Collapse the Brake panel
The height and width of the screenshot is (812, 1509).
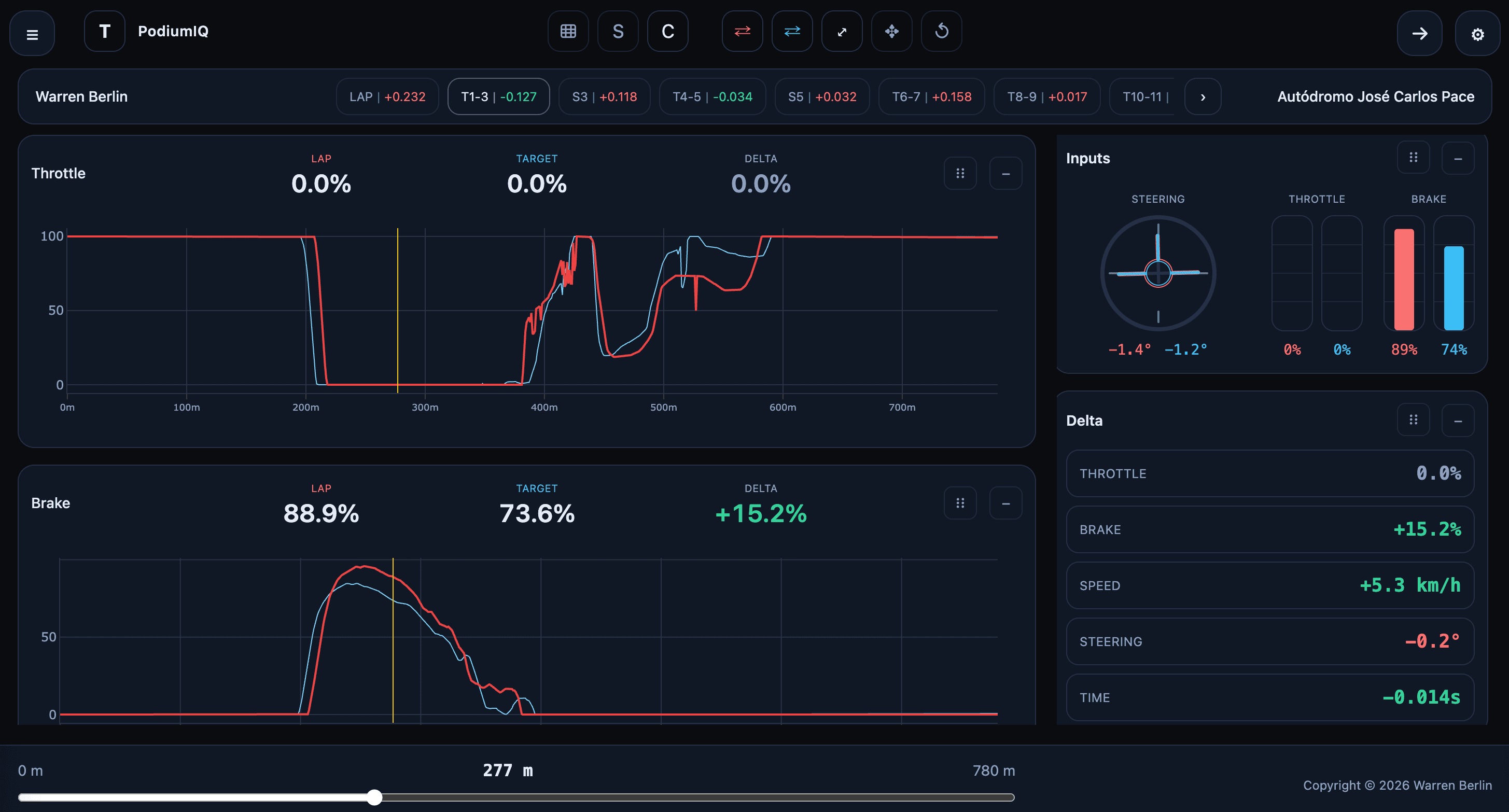(1006, 503)
